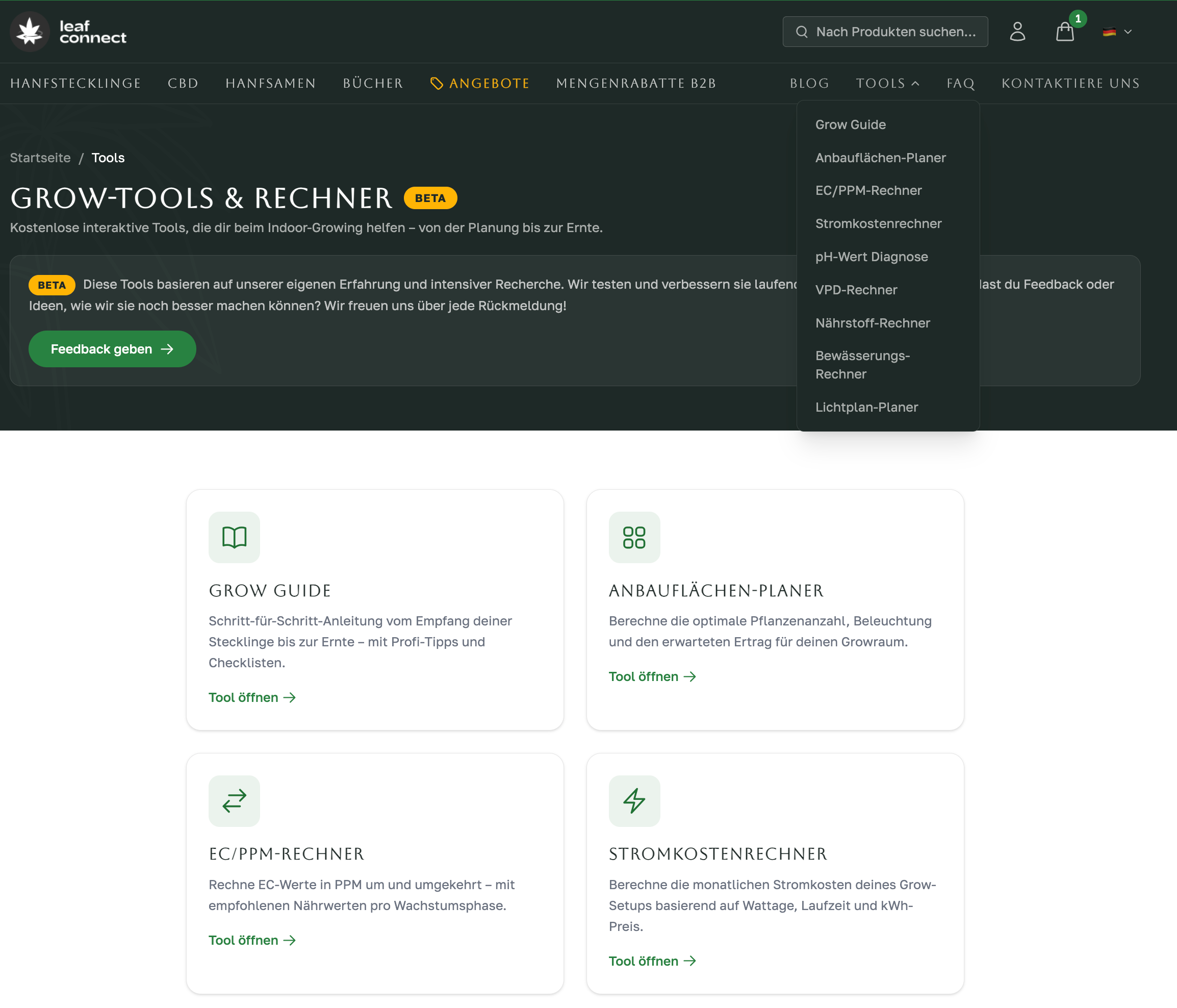Viewport: 1177px width, 1008px height.
Task: Click the Stromkostenrechner lightning bolt icon
Action: tap(634, 800)
